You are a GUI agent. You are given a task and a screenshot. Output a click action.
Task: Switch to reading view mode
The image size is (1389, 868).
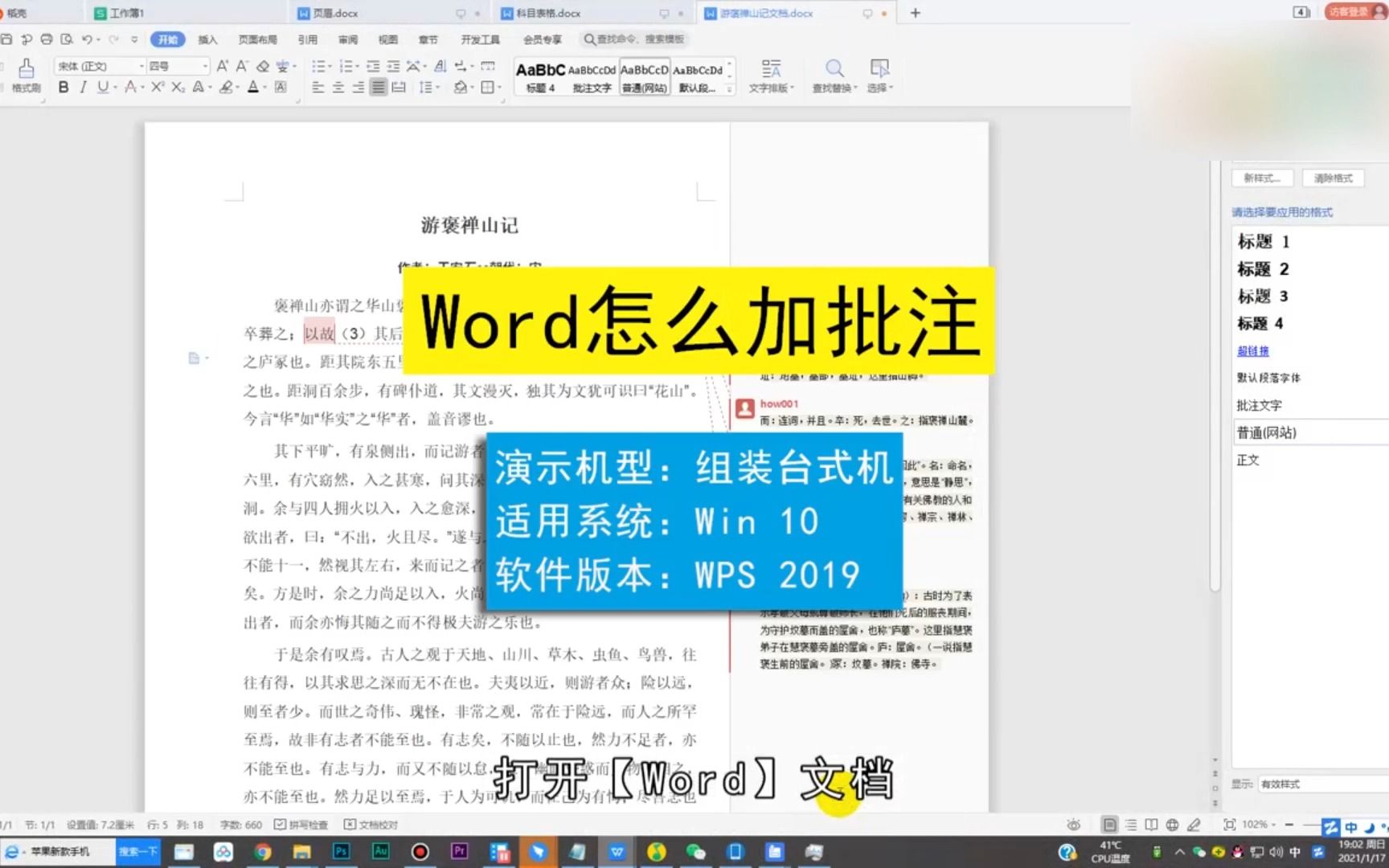click(x=1151, y=825)
